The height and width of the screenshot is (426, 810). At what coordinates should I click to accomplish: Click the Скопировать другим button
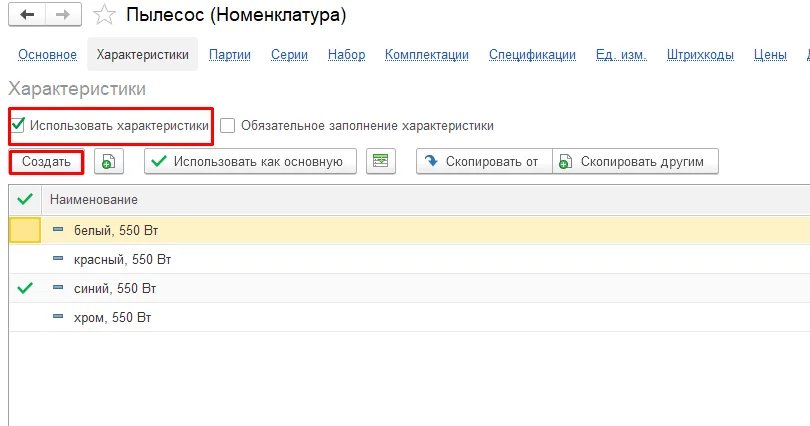pyautogui.click(x=635, y=162)
